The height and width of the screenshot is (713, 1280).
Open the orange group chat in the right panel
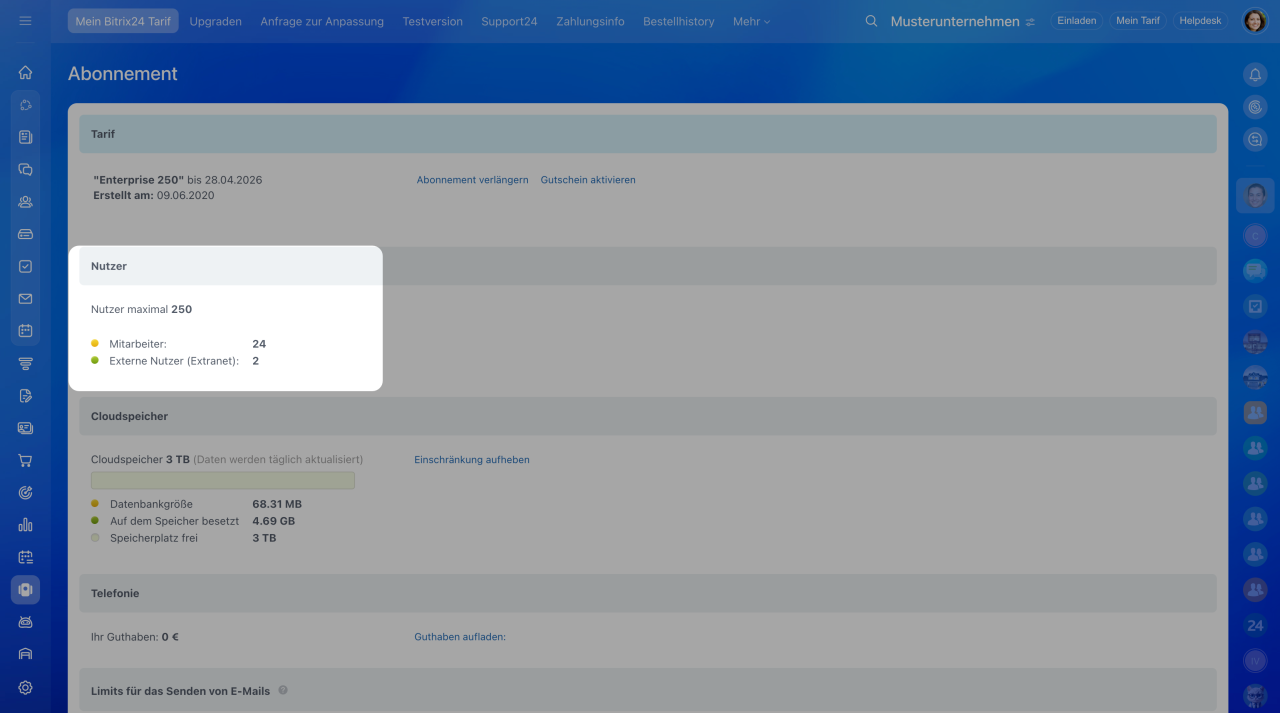pos(1255,411)
